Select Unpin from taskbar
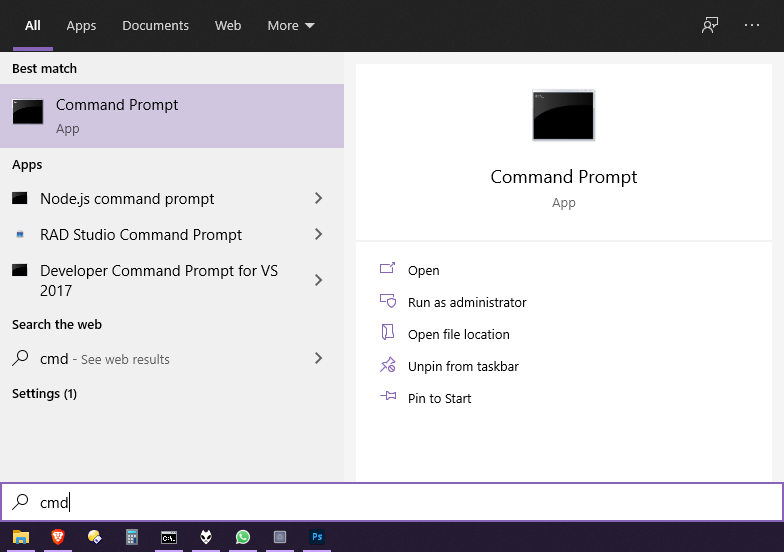Viewport: 784px width, 552px height. [463, 366]
